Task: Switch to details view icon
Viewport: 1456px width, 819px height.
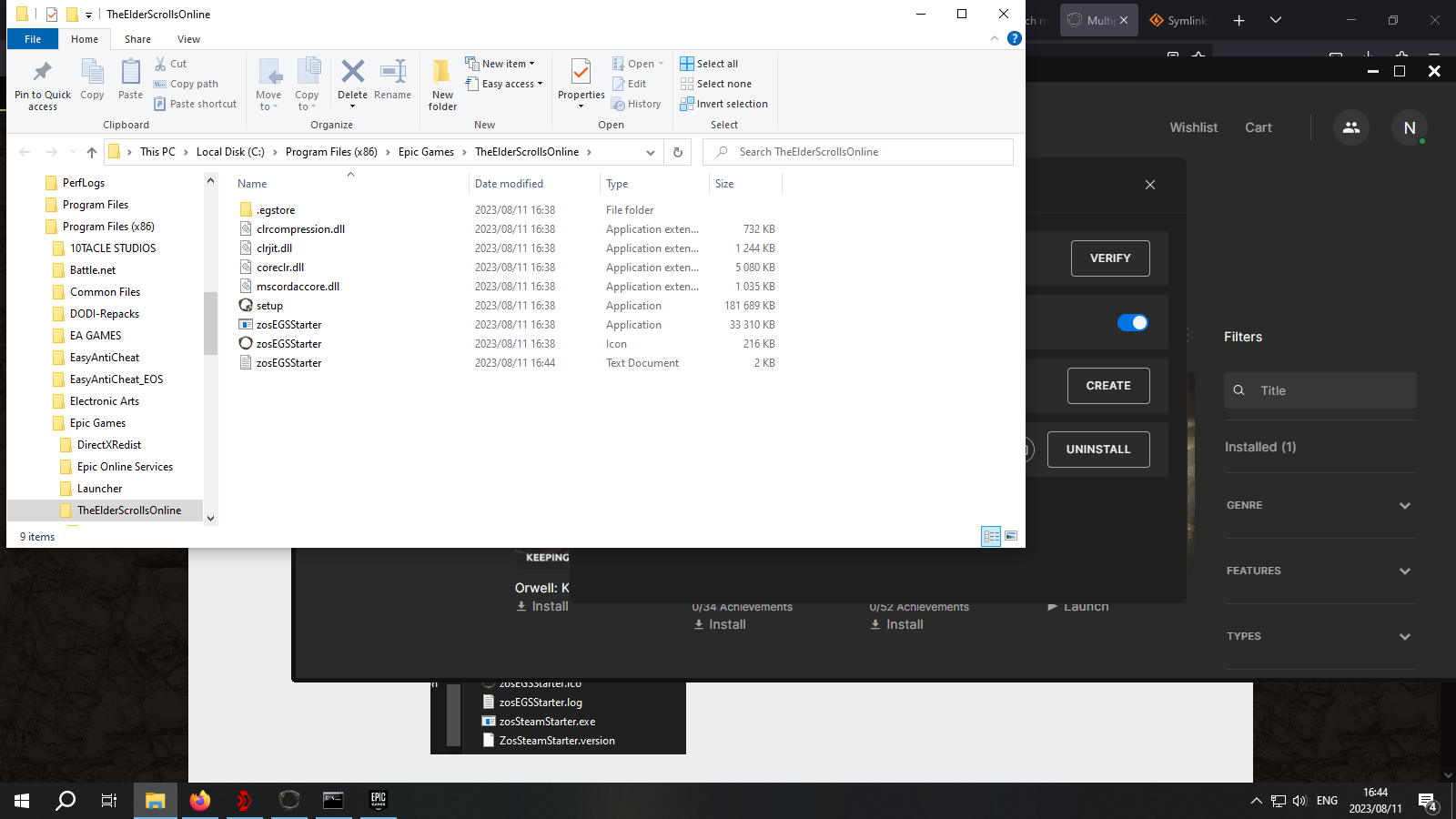Action: point(991,536)
